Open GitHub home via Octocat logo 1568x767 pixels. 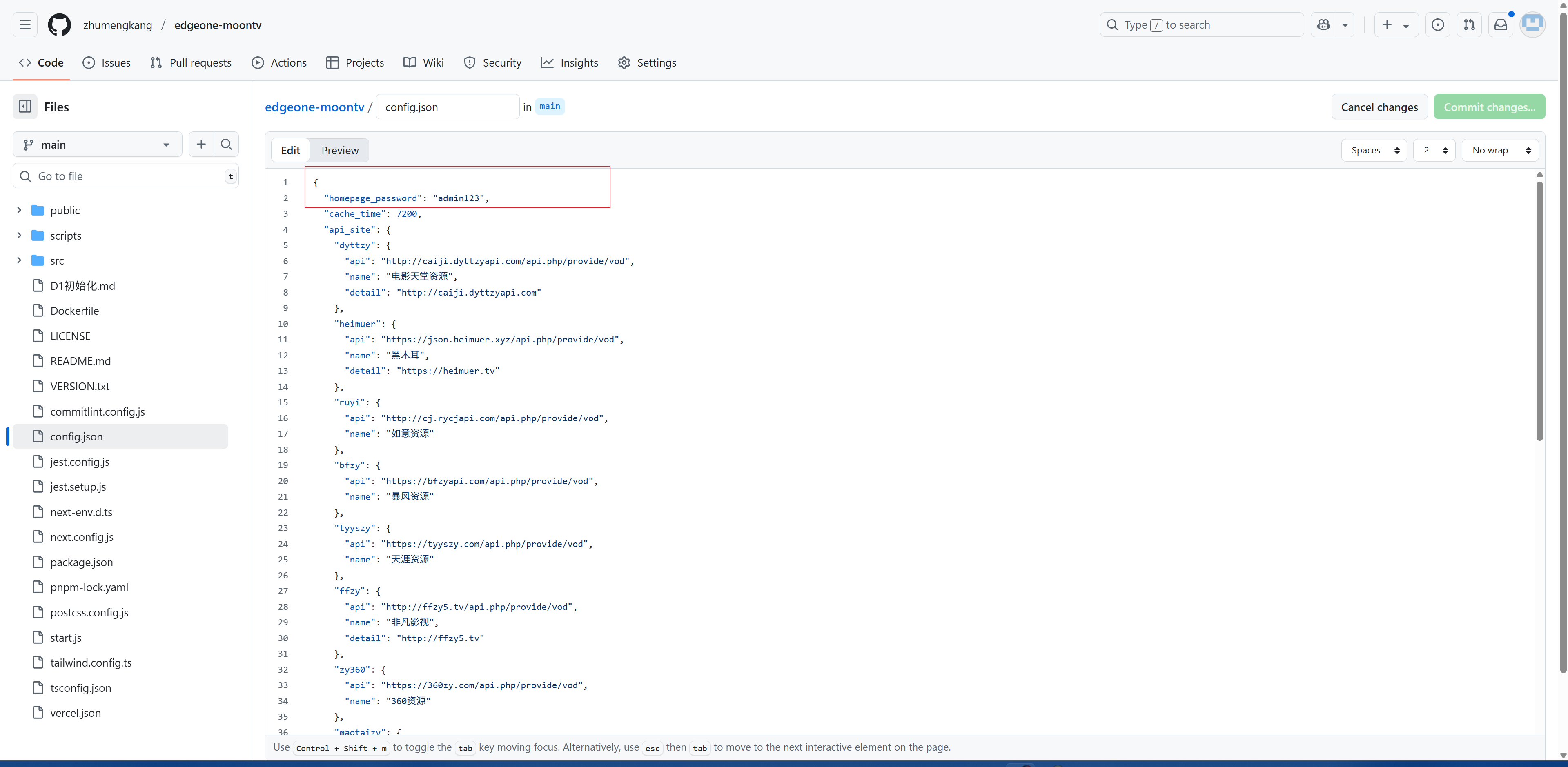59,25
